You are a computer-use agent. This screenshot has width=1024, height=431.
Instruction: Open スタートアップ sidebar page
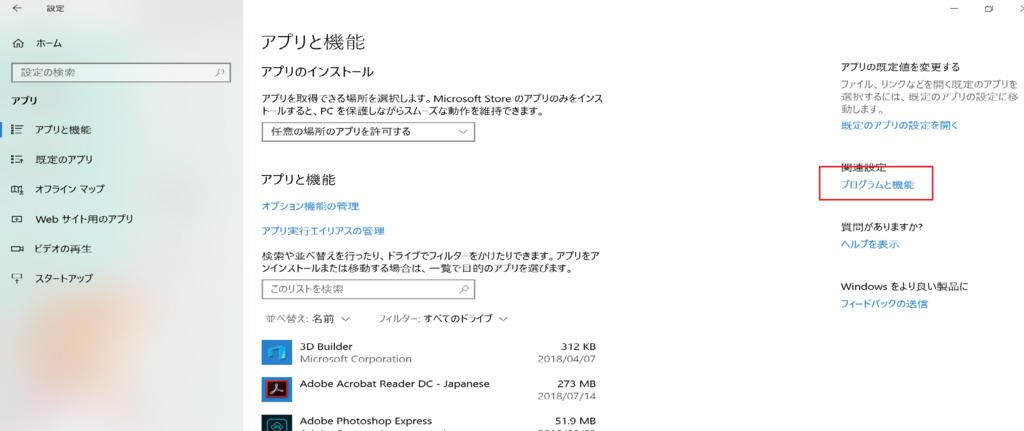pos(63,278)
